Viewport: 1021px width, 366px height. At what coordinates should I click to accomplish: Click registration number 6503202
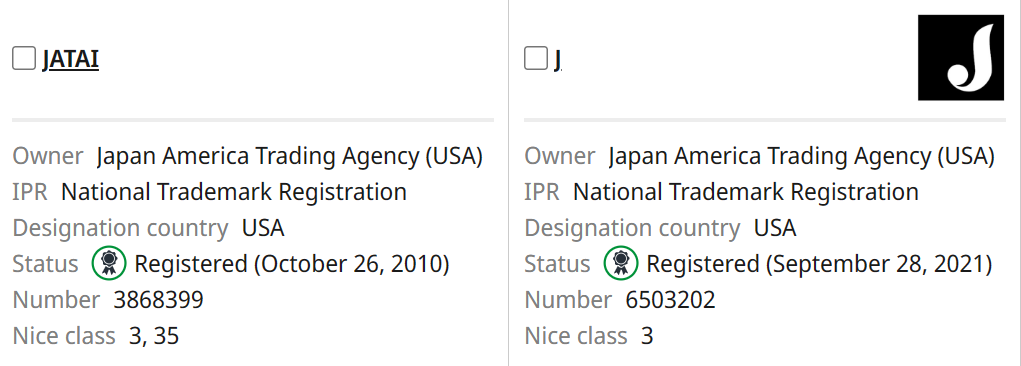point(671,300)
